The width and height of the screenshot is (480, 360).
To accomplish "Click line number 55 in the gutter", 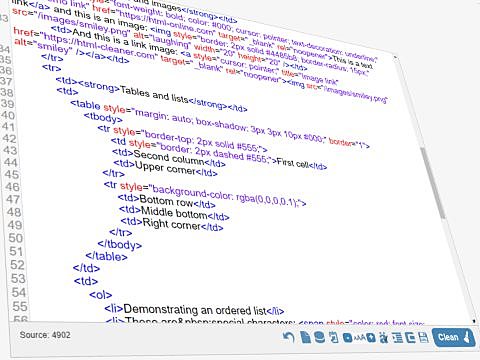I will (x=20, y=306).
